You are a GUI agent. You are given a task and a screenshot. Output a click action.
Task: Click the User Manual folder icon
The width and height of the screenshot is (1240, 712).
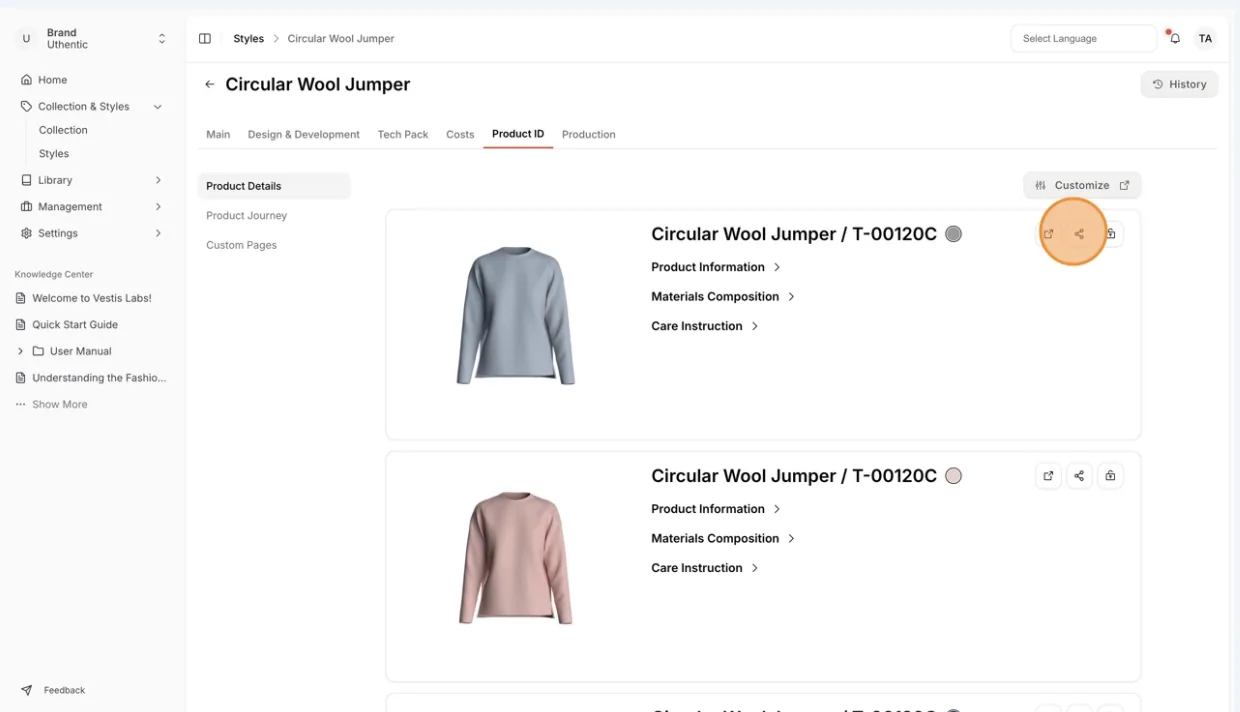[x=38, y=351]
